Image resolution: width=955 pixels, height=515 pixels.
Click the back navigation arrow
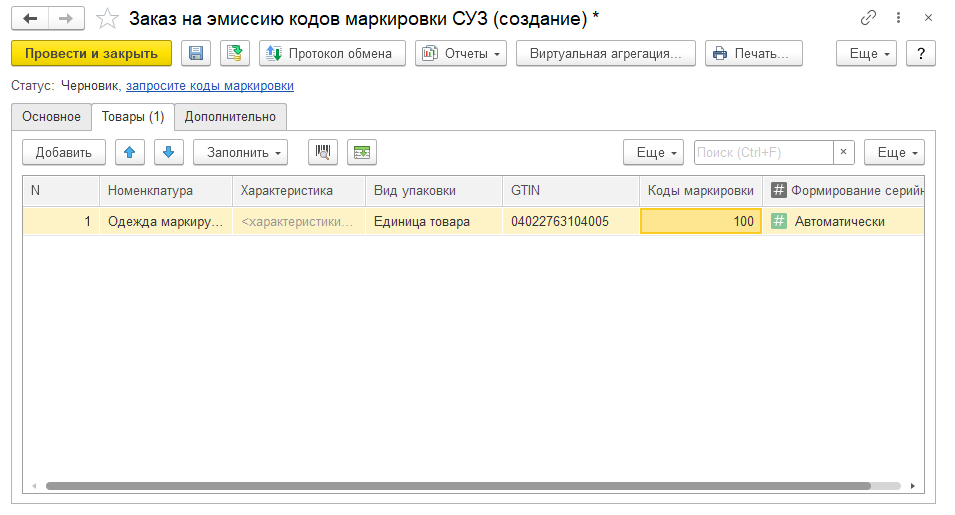pos(31,19)
